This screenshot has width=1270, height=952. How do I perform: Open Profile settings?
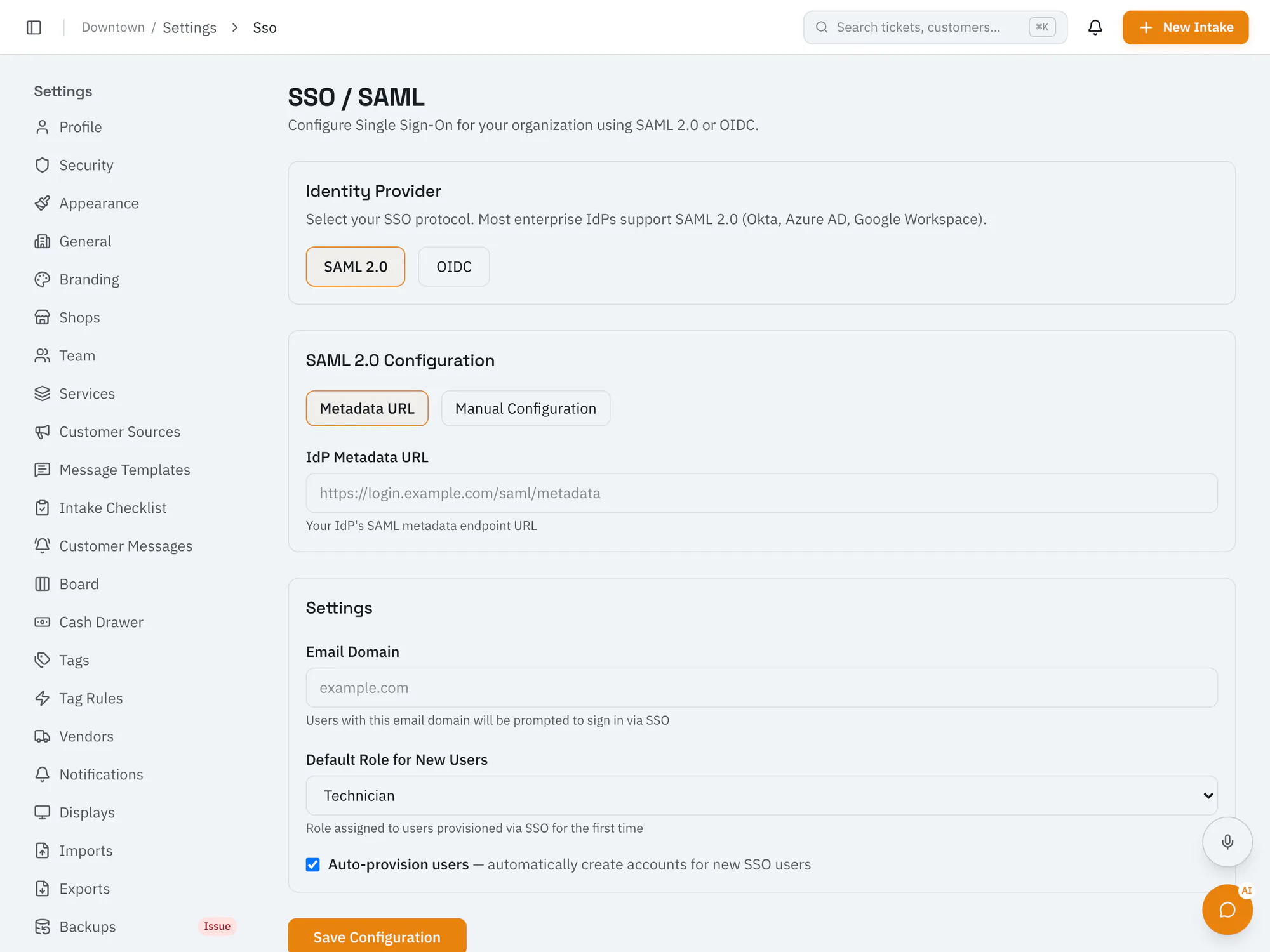coord(135,127)
